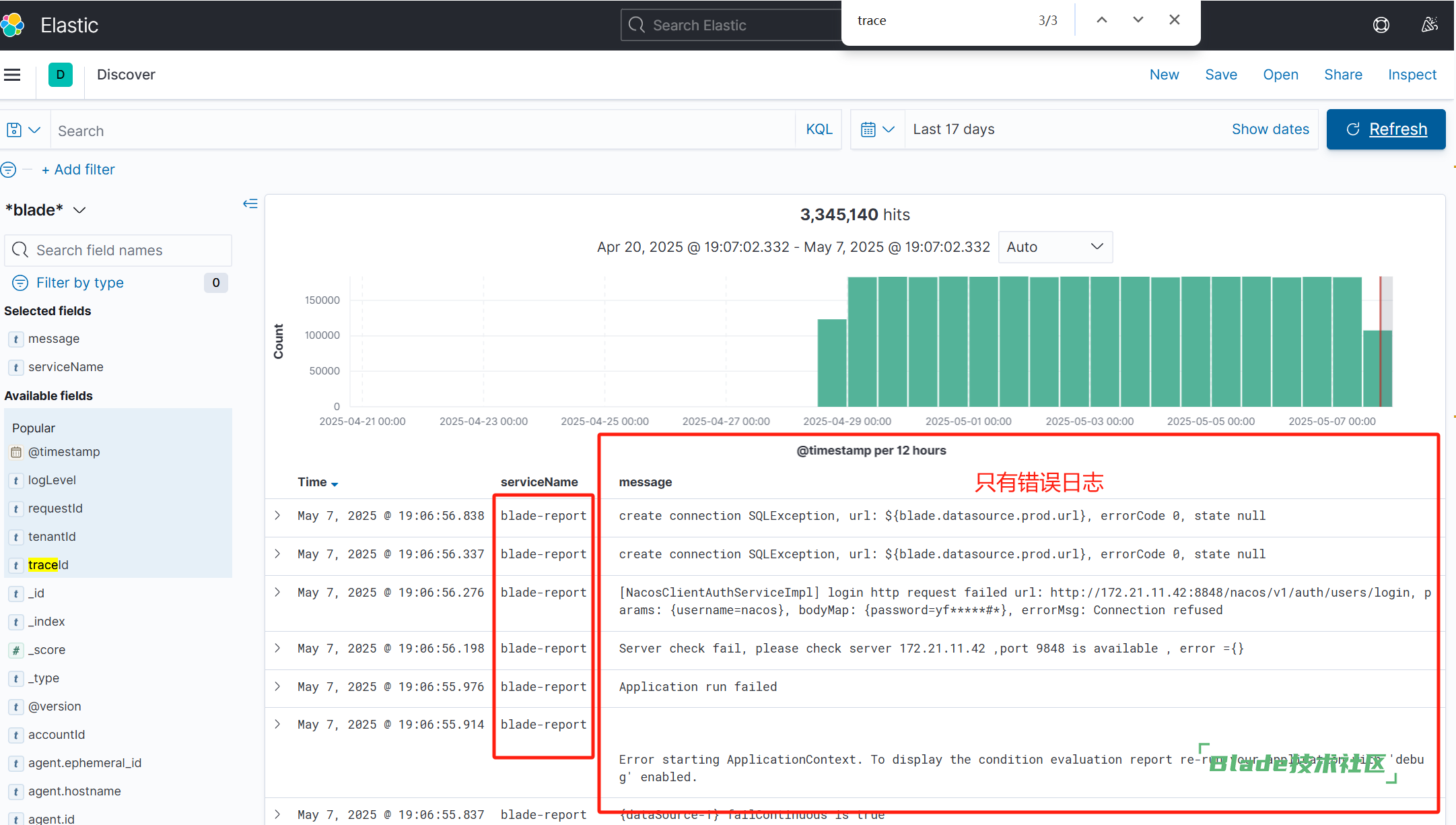Expand the 19:06:55.837 log row

click(x=277, y=815)
